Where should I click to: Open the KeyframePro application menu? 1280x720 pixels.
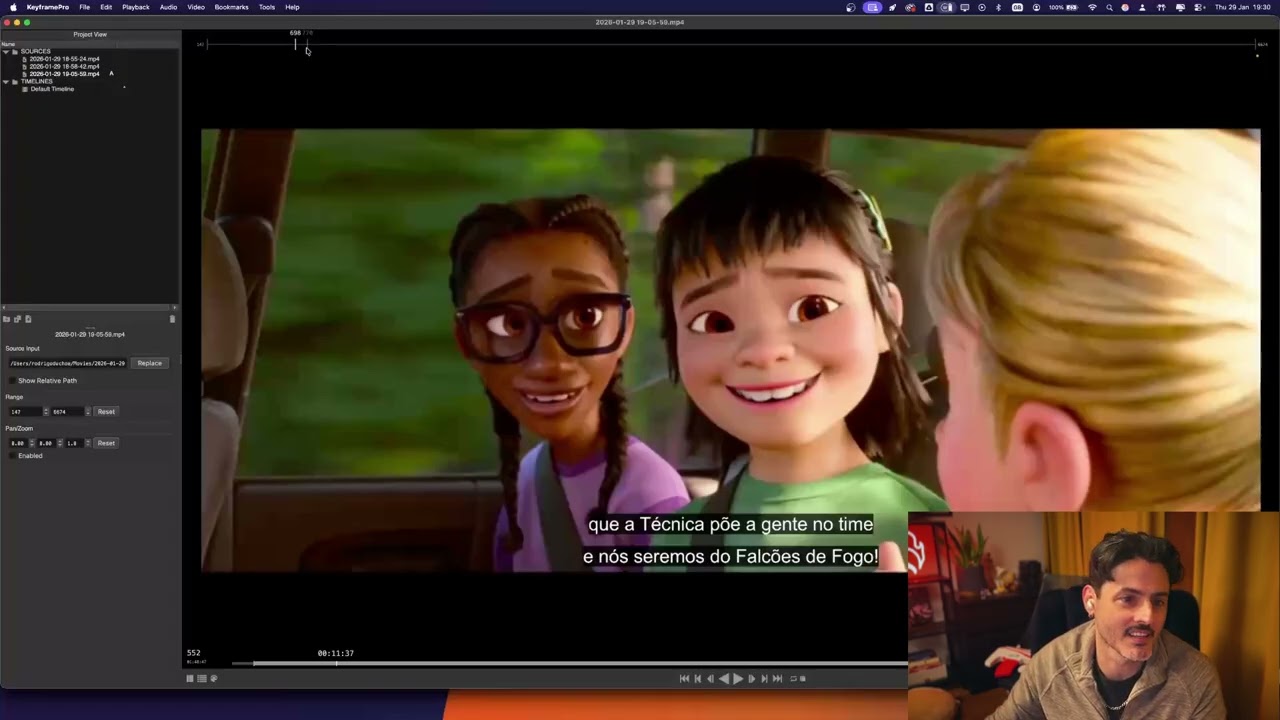point(48,7)
